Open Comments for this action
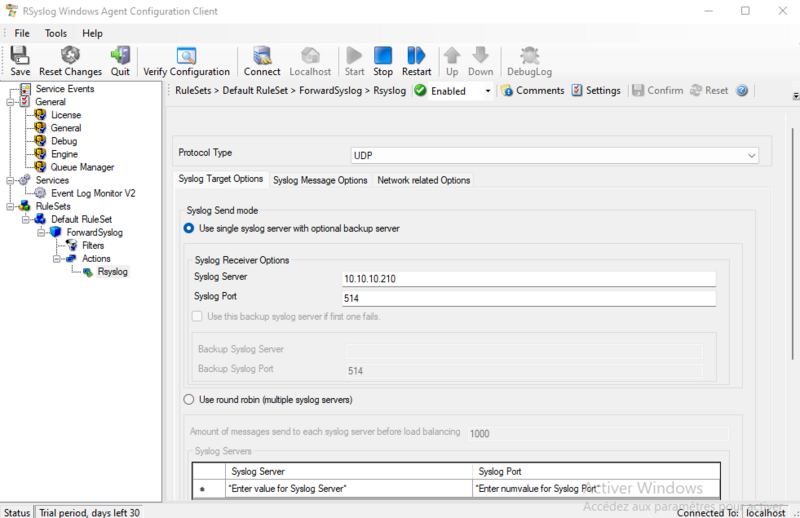Viewport: 800px width, 518px height. pyautogui.click(x=532, y=91)
